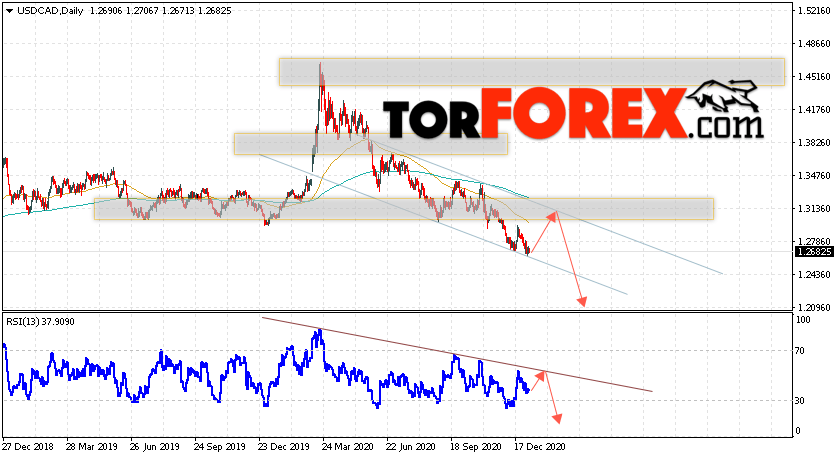Viewport: 838px width, 458px height.
Task: Click the 1.48660 price axis label
Action: point(814,44)
